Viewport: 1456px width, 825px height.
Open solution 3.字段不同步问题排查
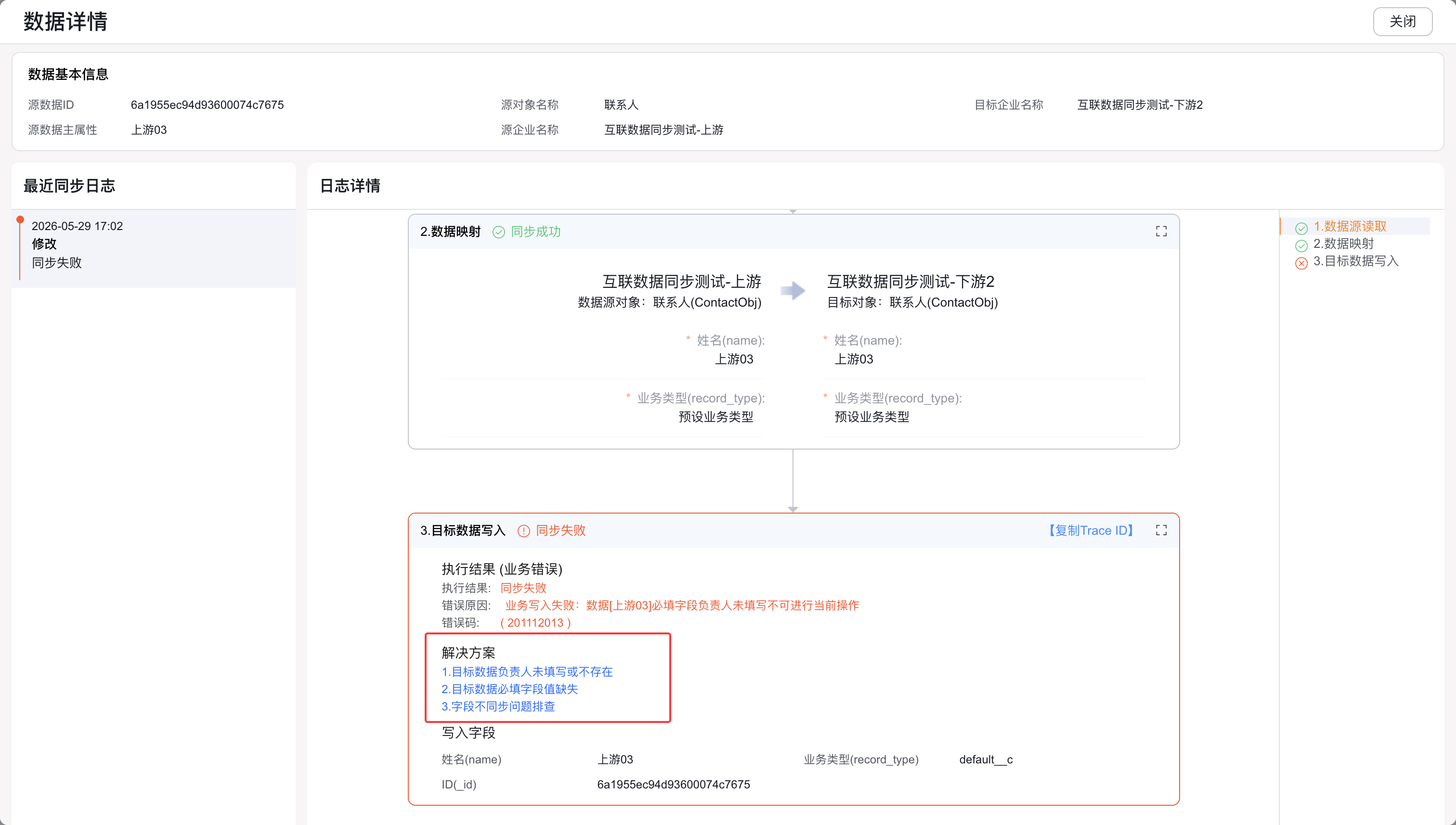(498, 707)
